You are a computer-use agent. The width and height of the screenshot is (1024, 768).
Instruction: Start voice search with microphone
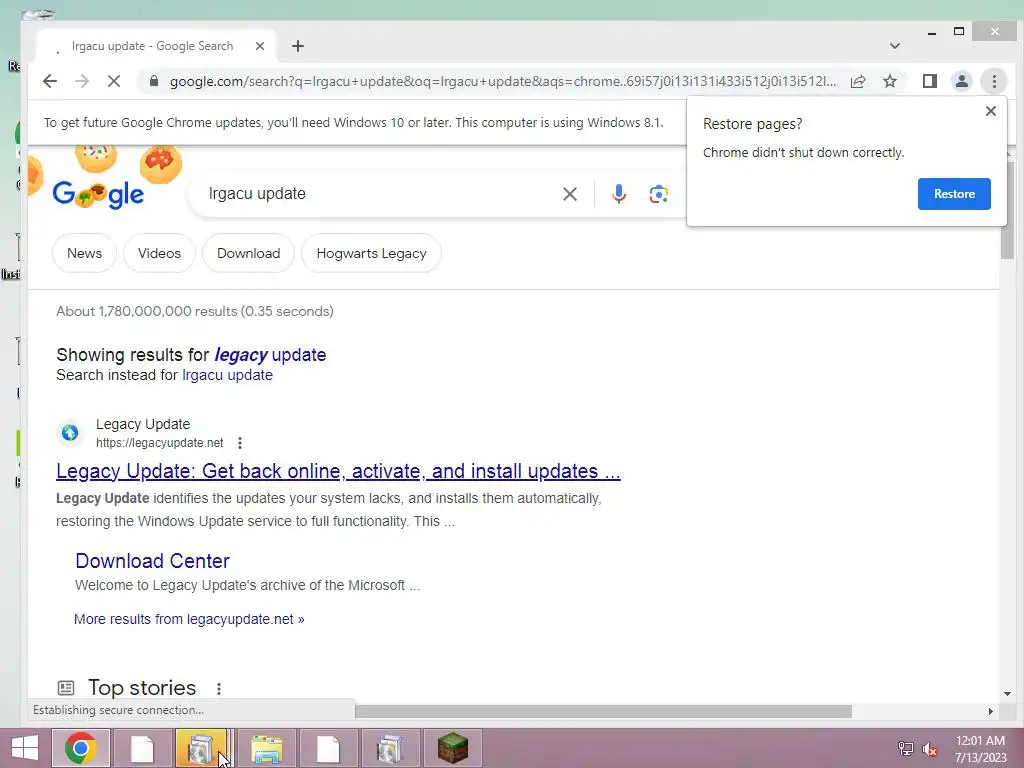(618, 194)
